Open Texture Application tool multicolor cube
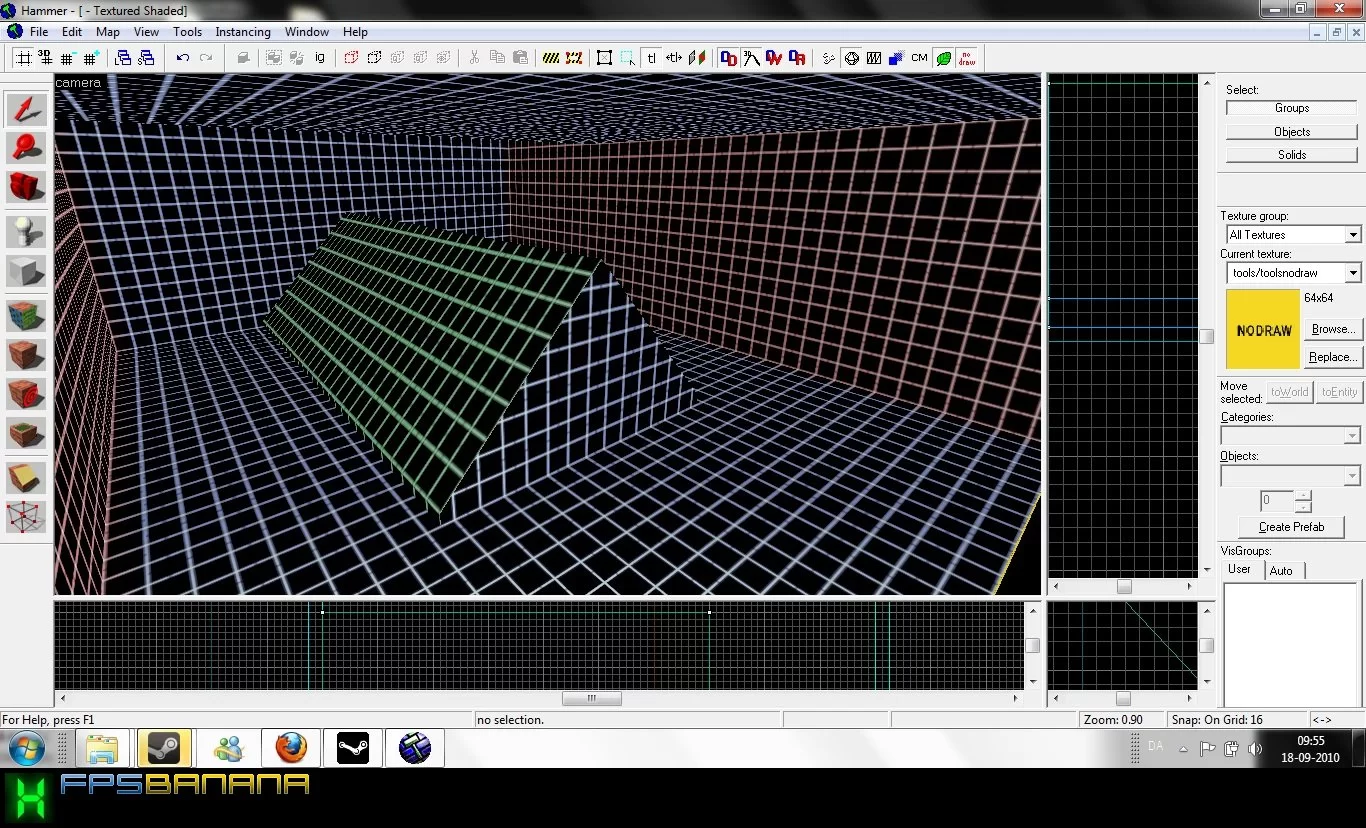 [x=26, y=316]
